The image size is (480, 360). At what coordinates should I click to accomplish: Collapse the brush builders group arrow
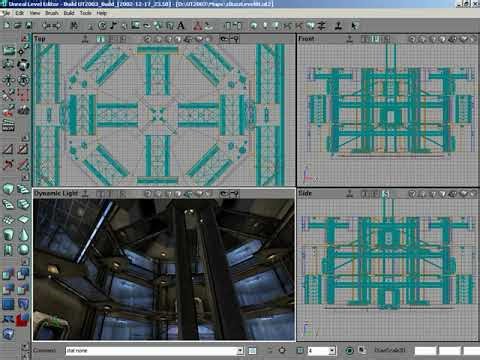(25, 177)
